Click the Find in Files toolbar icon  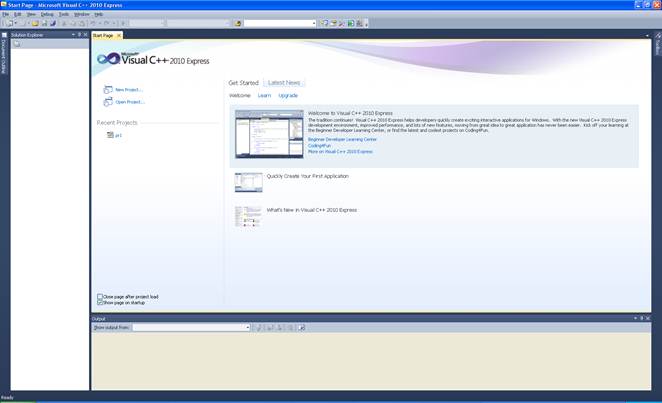[x=238, y=23]
